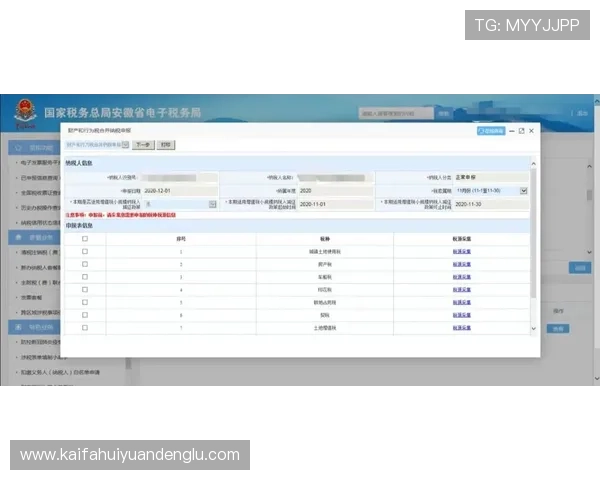Click up chevron in background right panel
This screenshot has height=480, width=600.
pyautogui.click(x=589, y=167)
